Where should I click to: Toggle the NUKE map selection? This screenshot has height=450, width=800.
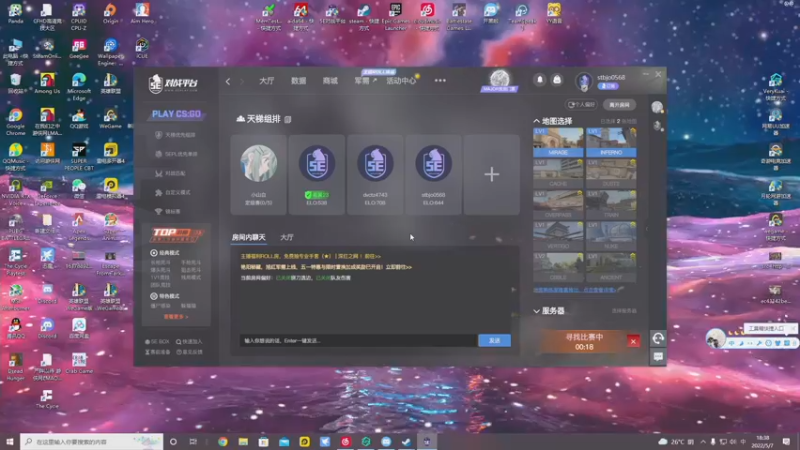tap(611, 236)
